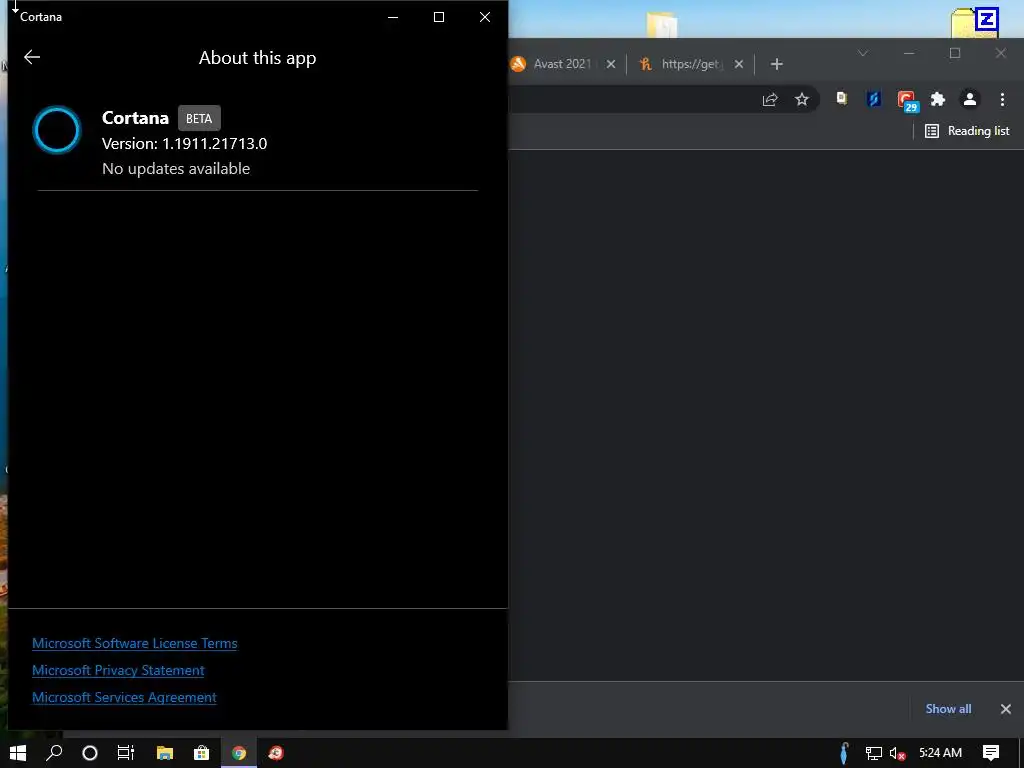This screenshot has width=1024, height=768.
Task: Close the Chrome downloads bar
Action: point(1006,709)
